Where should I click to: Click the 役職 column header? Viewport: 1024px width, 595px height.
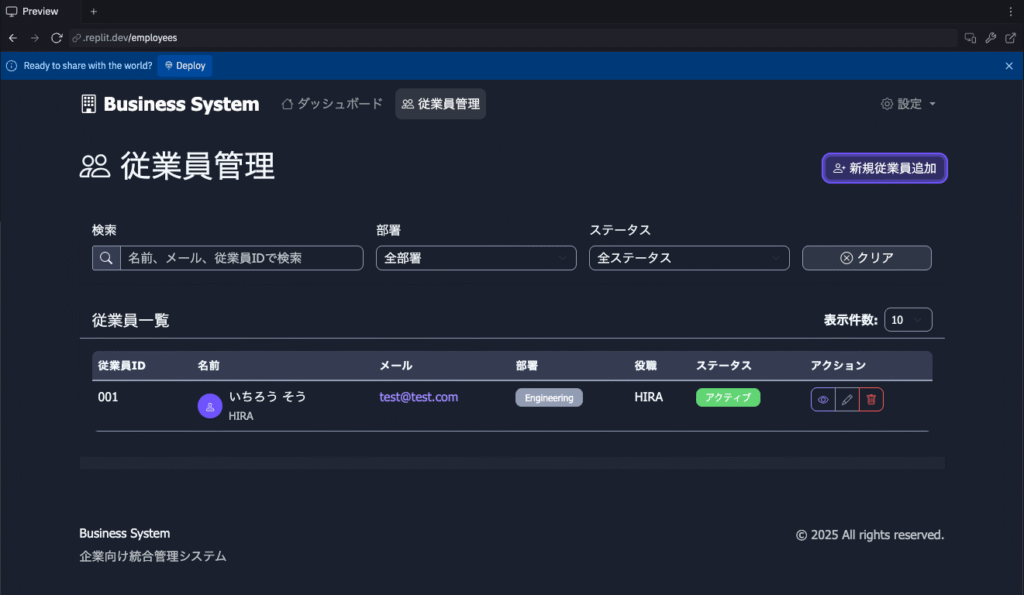(x=645, y=366)
